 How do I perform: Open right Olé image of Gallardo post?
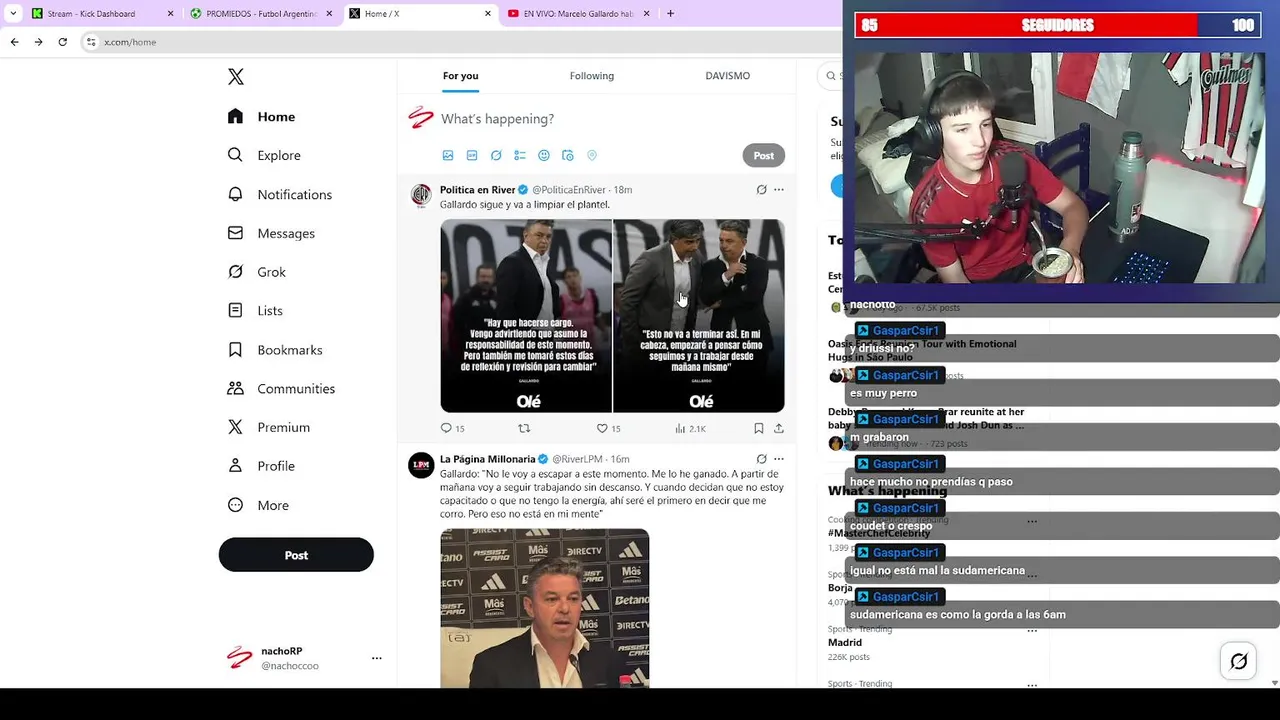(x=699, y=316)
